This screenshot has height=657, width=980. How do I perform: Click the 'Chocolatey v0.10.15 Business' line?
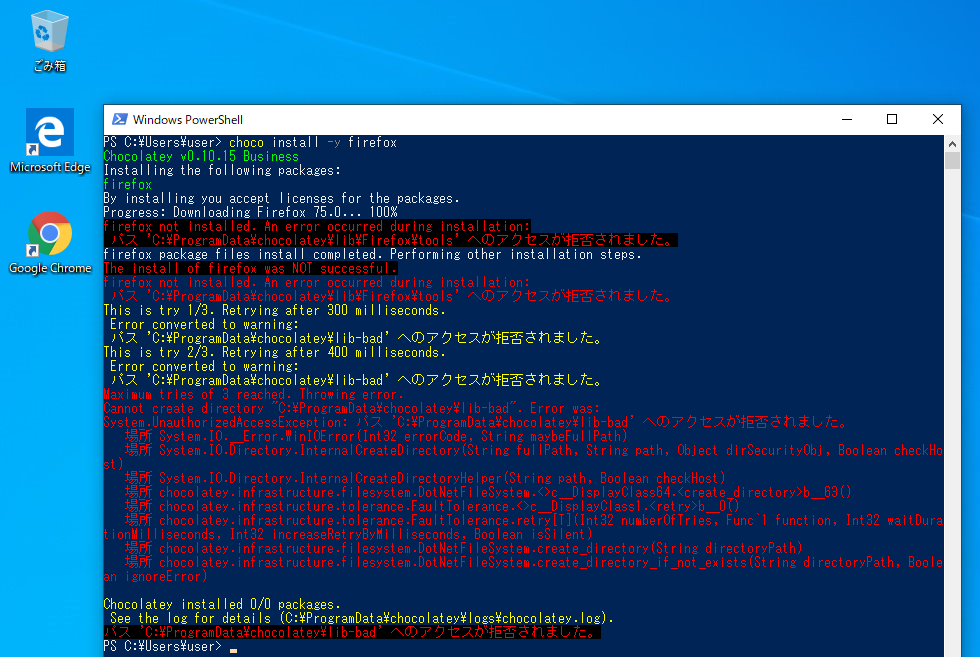click(201, 156)
